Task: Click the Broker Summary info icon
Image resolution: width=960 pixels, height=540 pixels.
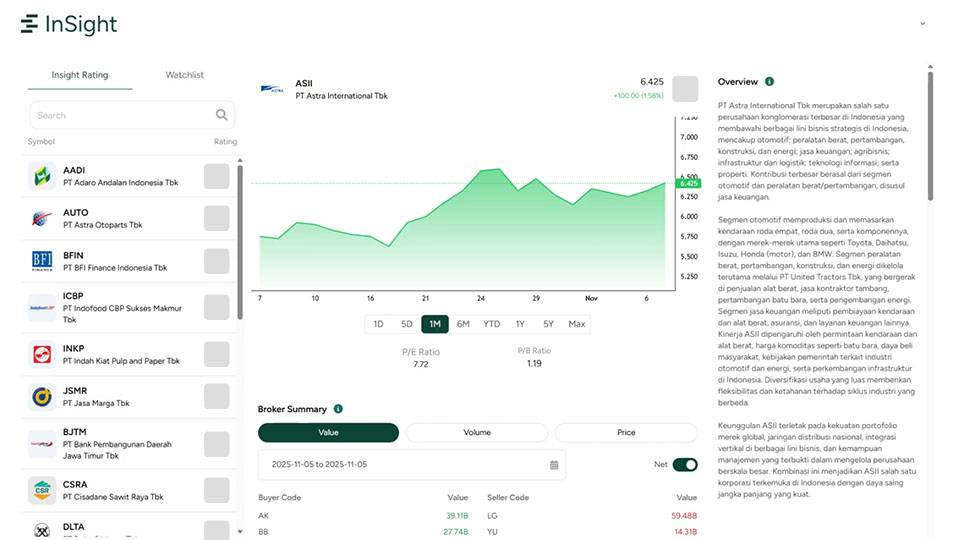Action: (338, 409)
